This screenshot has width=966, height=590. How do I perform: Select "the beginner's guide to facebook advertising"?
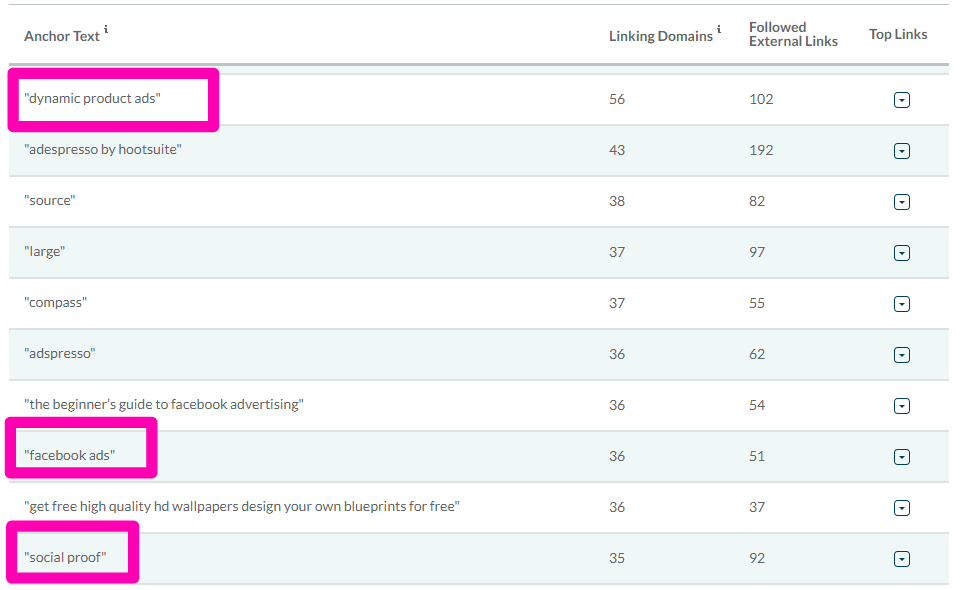point(164,405)
